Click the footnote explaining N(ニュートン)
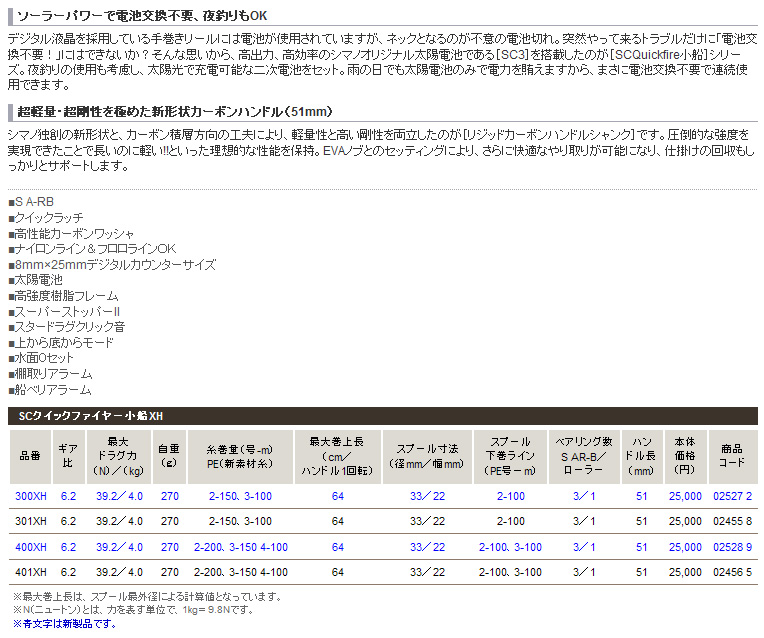Viewport: 764px width, 638px height. coord(134,610)
